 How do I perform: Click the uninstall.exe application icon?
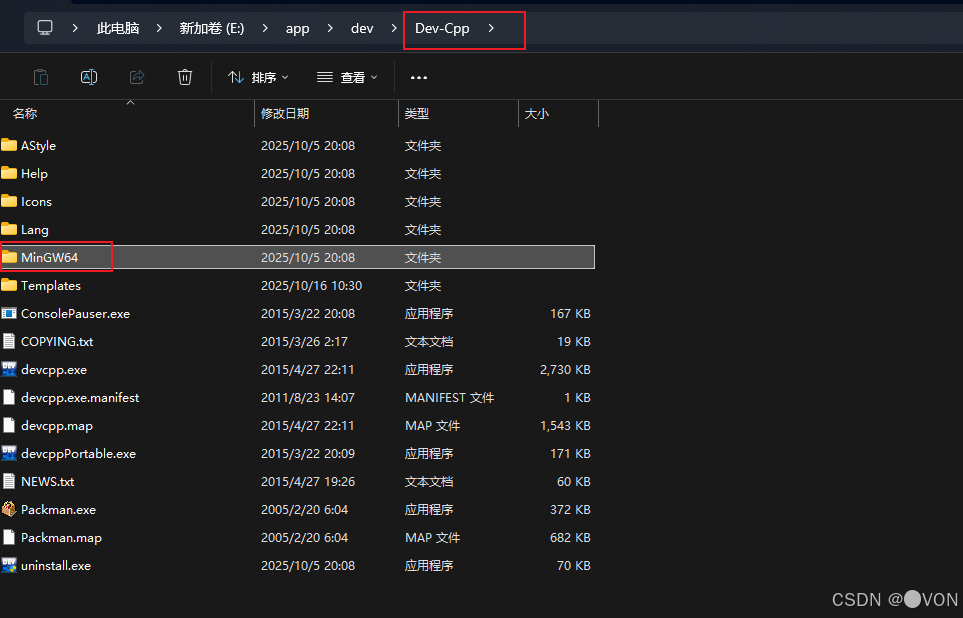pos(9,565)
